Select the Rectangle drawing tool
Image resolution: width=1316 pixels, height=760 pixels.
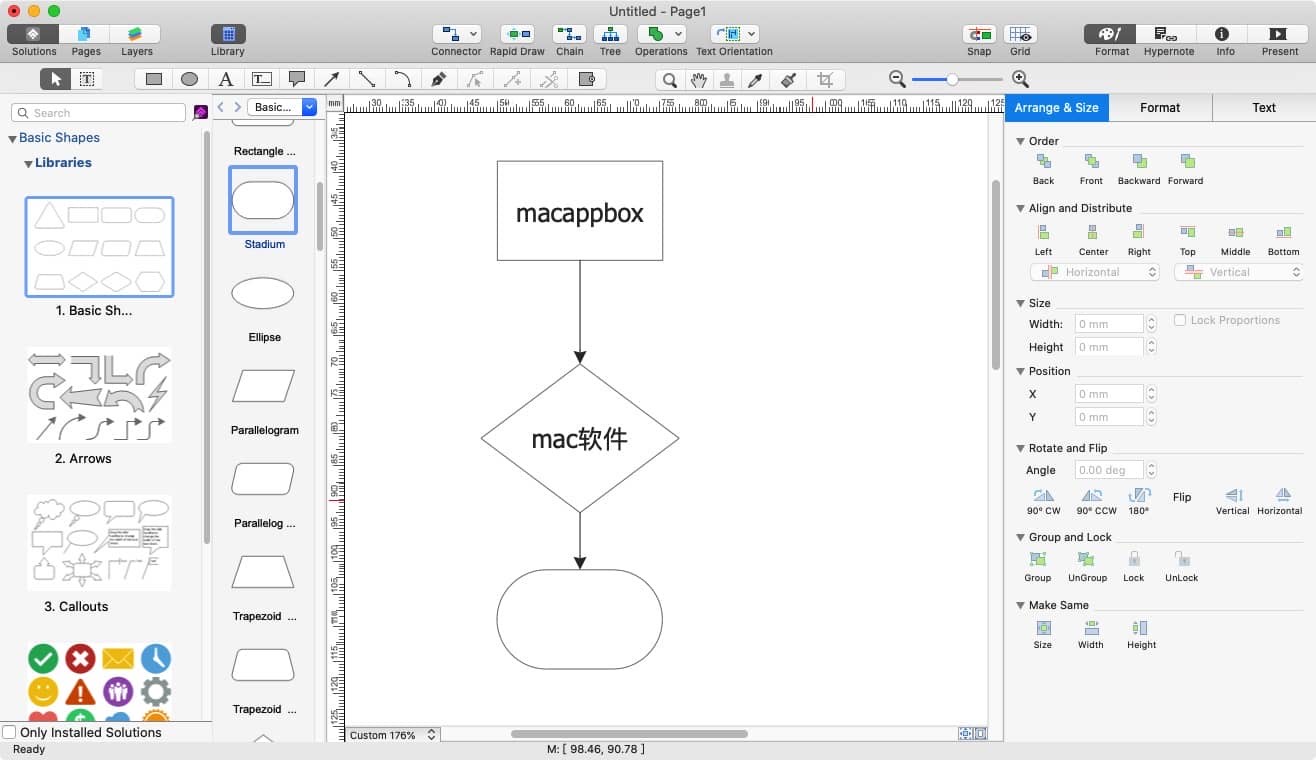click(x=153, y=79)
